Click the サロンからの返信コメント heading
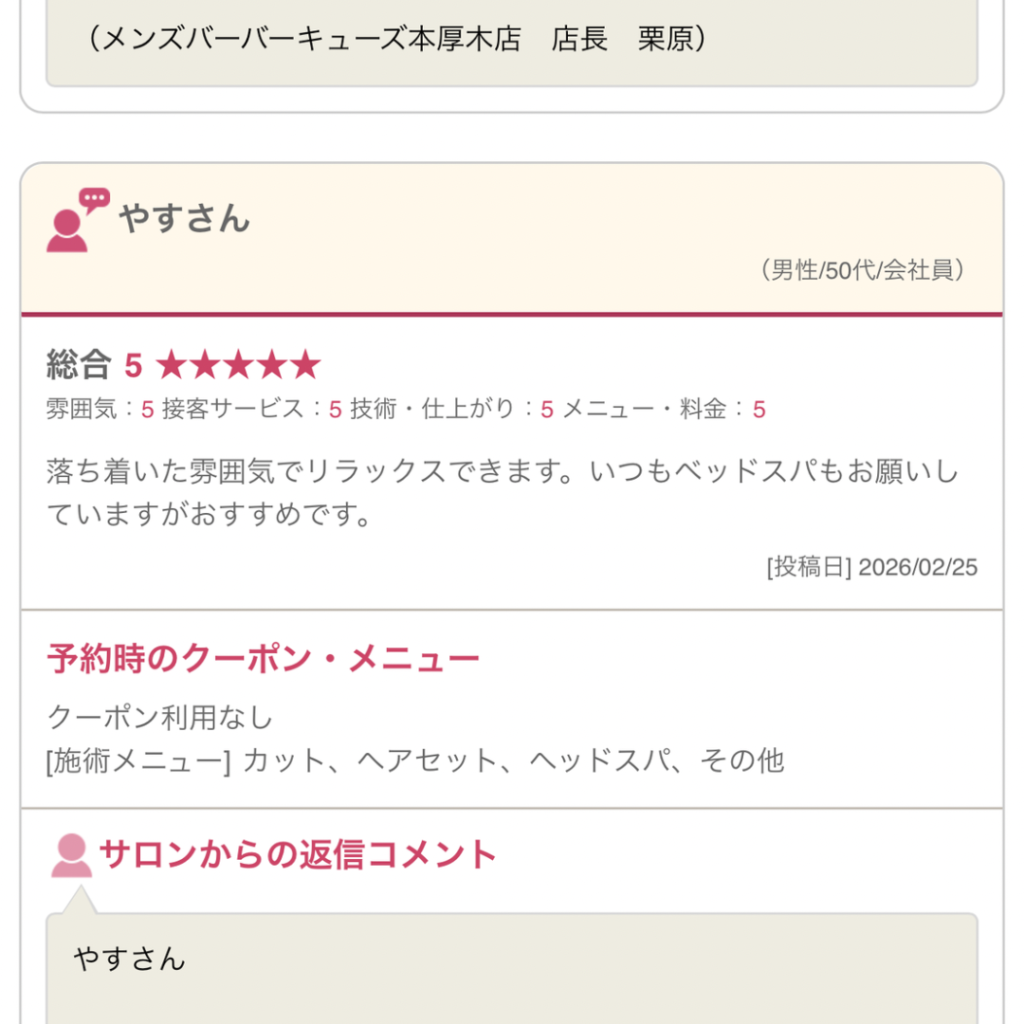The image size is (1024, 1024). click(298, 855)
